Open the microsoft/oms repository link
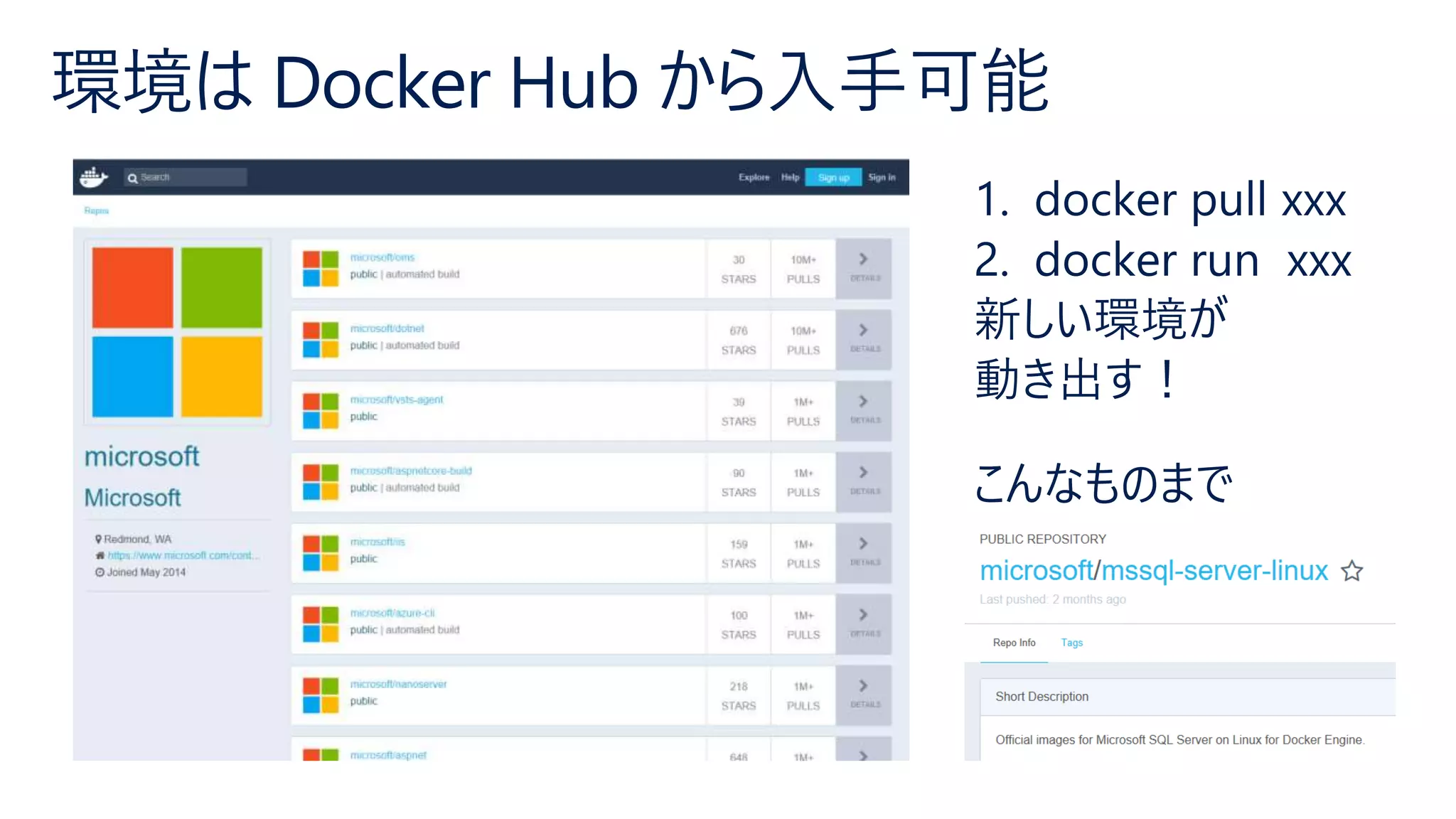The width and height of the screenshot is (1456, 819). [382, 257]
